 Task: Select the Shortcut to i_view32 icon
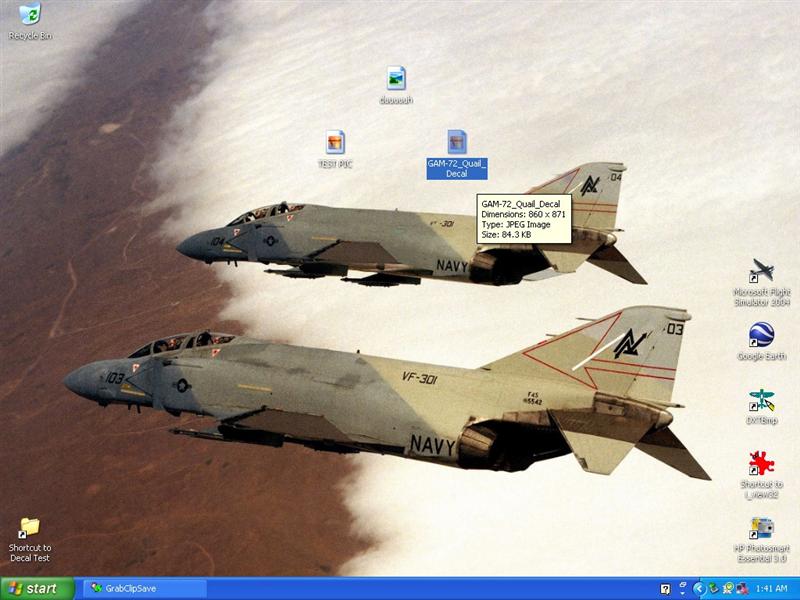click(x=762, y=463)
